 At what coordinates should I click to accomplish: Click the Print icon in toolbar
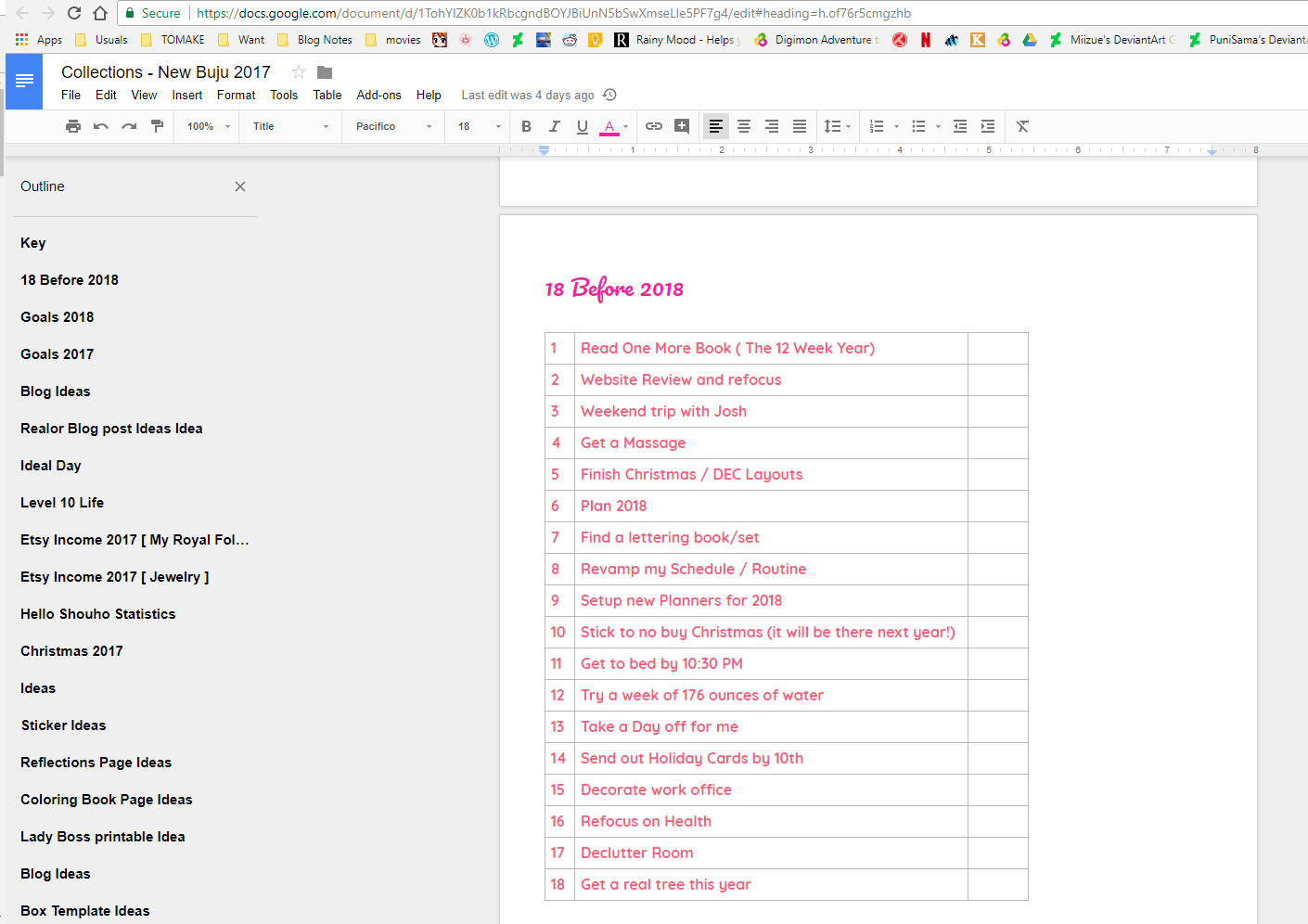coord(73,126)
